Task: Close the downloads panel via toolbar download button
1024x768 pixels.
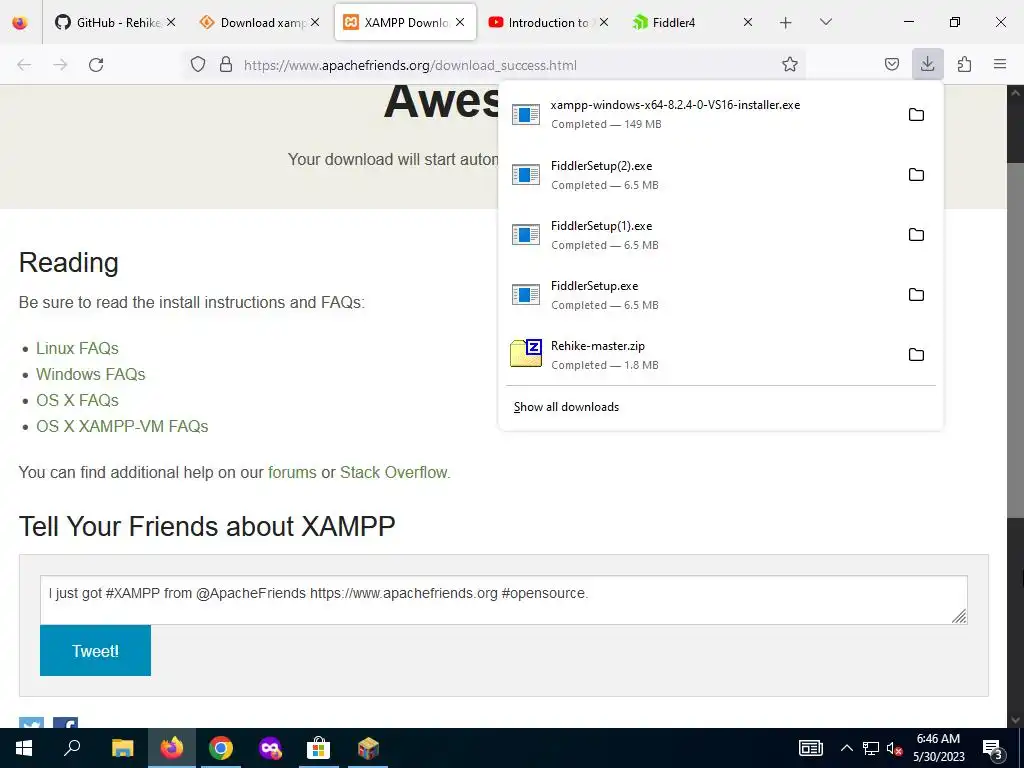Action: (927, 65)
